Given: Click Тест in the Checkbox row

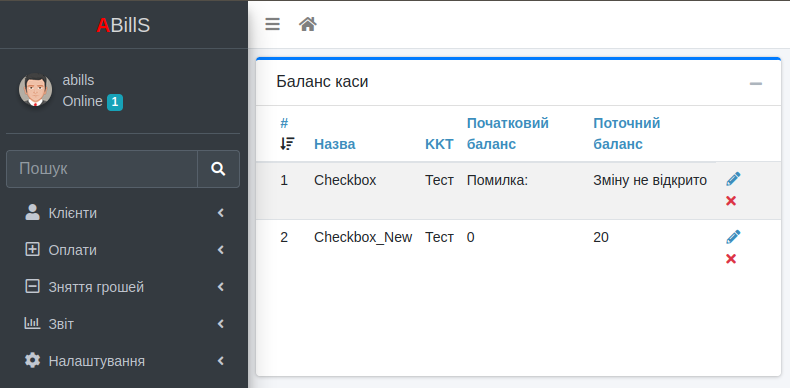Looking at the screenshot, I should point(439,180).
